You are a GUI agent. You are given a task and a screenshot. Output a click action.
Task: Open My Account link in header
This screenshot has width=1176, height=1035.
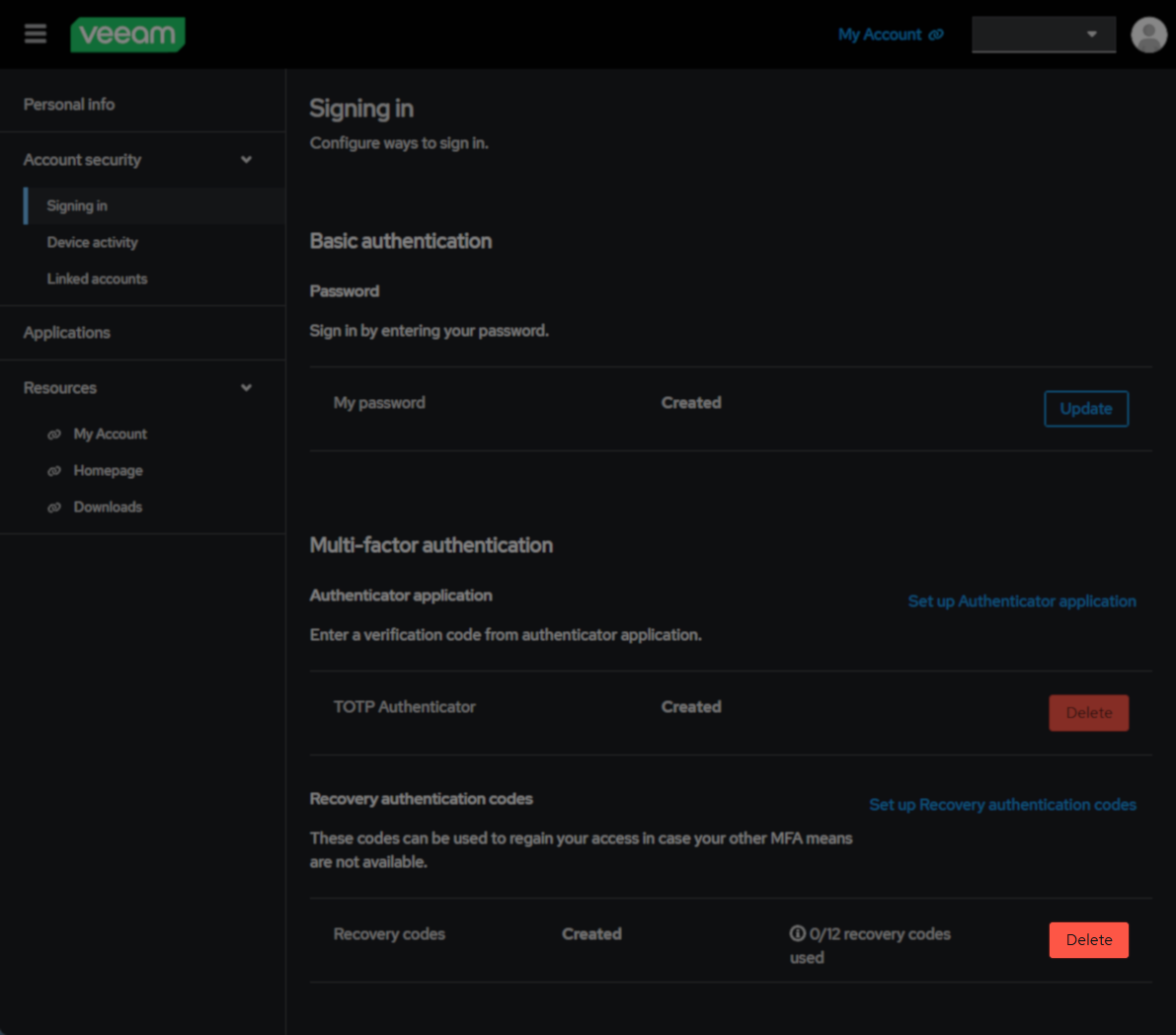(x=880, y=35)
